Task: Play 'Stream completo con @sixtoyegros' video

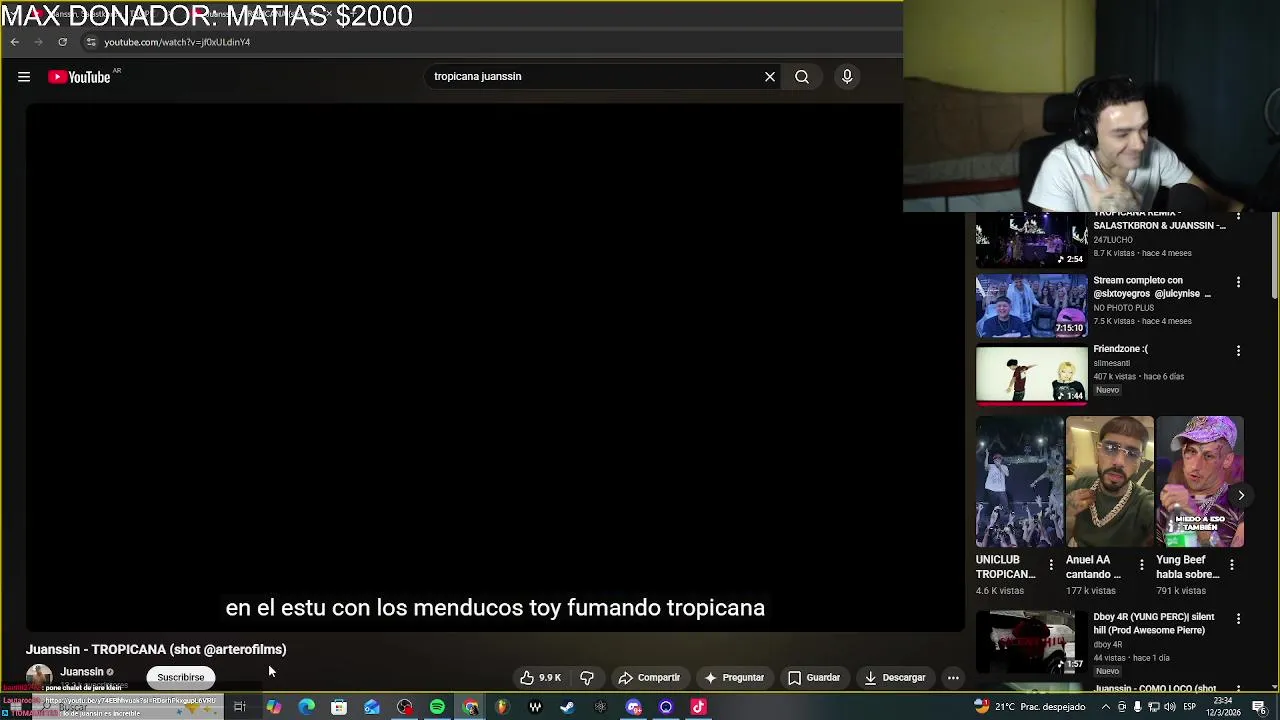Action: [x=1031, y=305]
